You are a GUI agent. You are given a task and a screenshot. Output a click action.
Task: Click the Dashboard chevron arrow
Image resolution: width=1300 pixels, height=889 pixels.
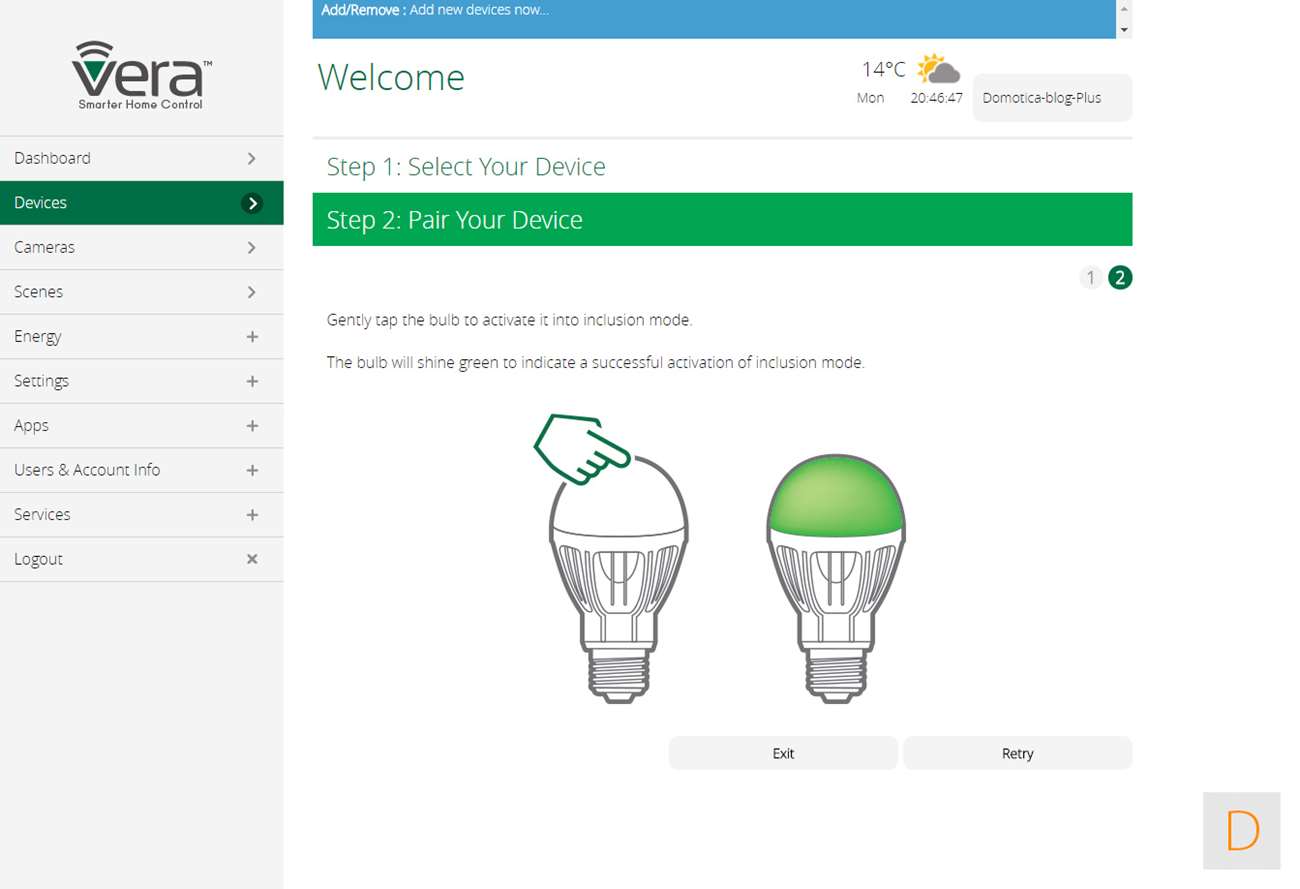[252, 158]
